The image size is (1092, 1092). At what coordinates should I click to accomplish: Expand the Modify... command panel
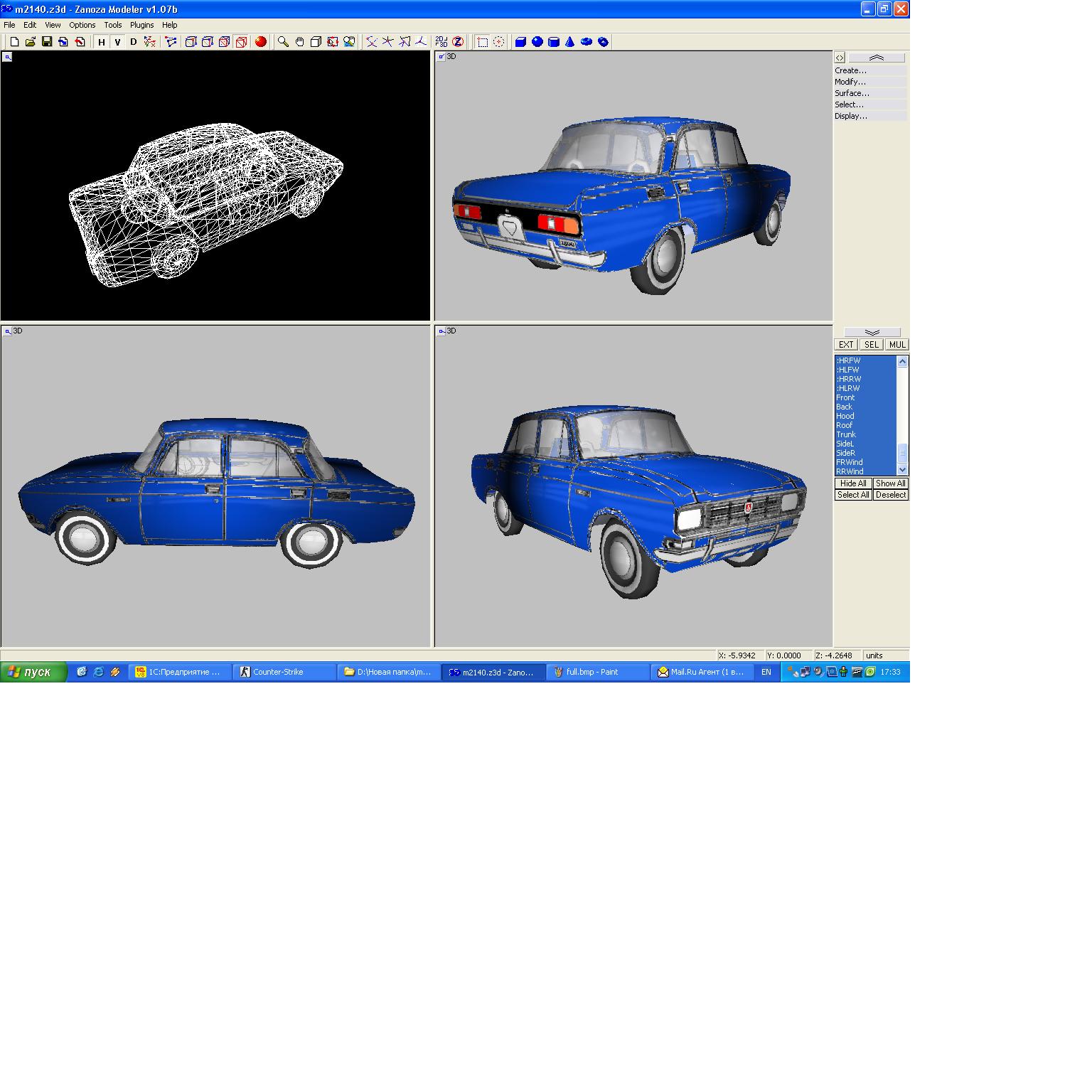pyautogui.click(x=850, y=82)
